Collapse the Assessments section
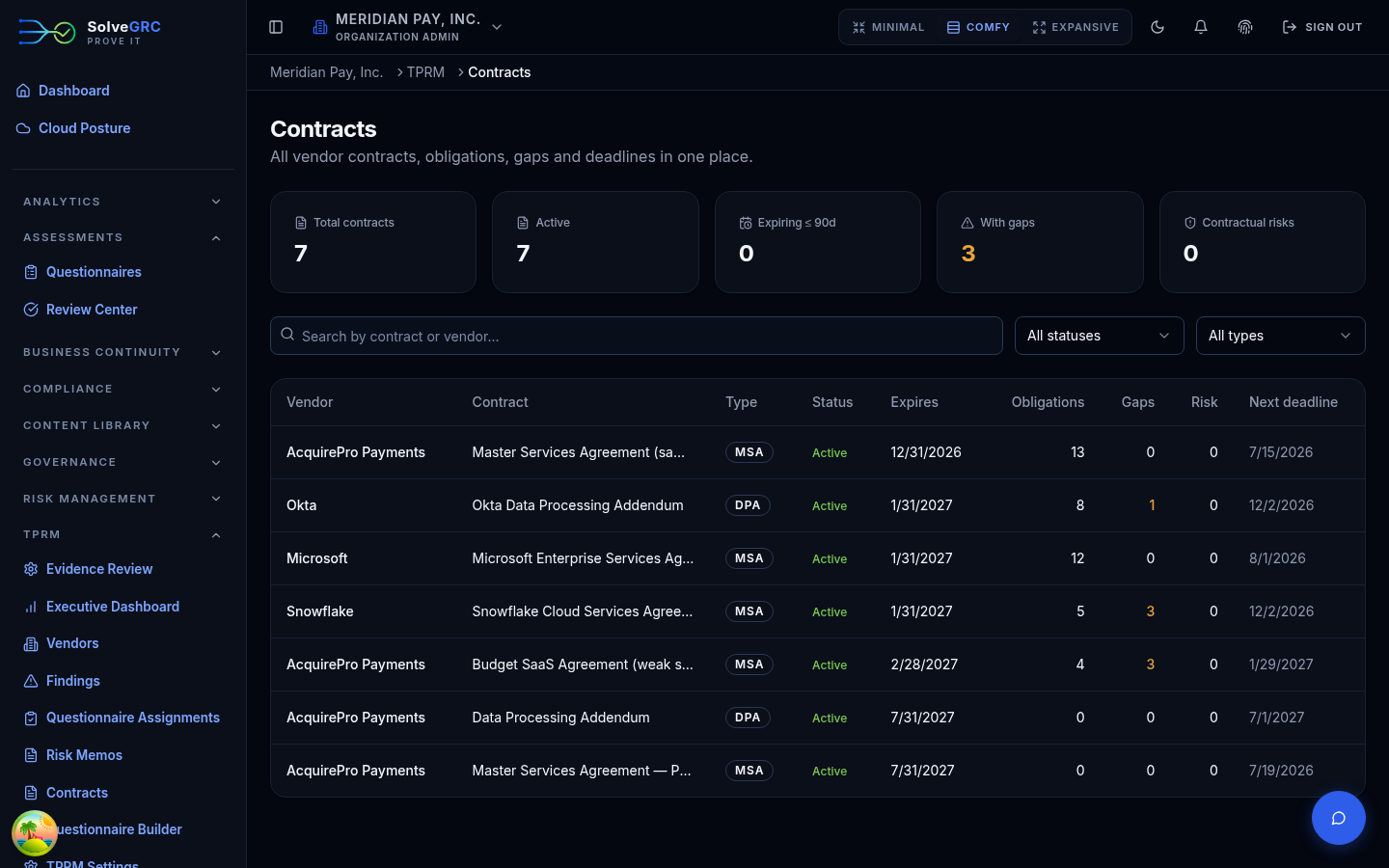The image size is (1389, 868). (123, 237)
